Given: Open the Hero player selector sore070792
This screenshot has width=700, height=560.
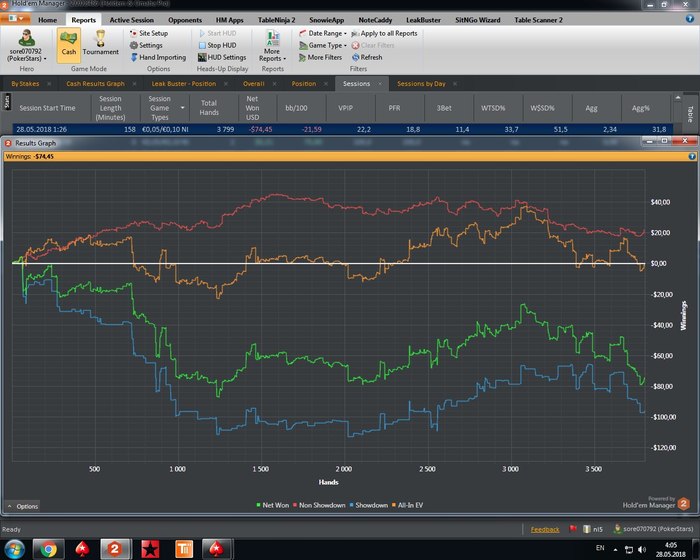Looking at the screenshot, I should point(26,46).
